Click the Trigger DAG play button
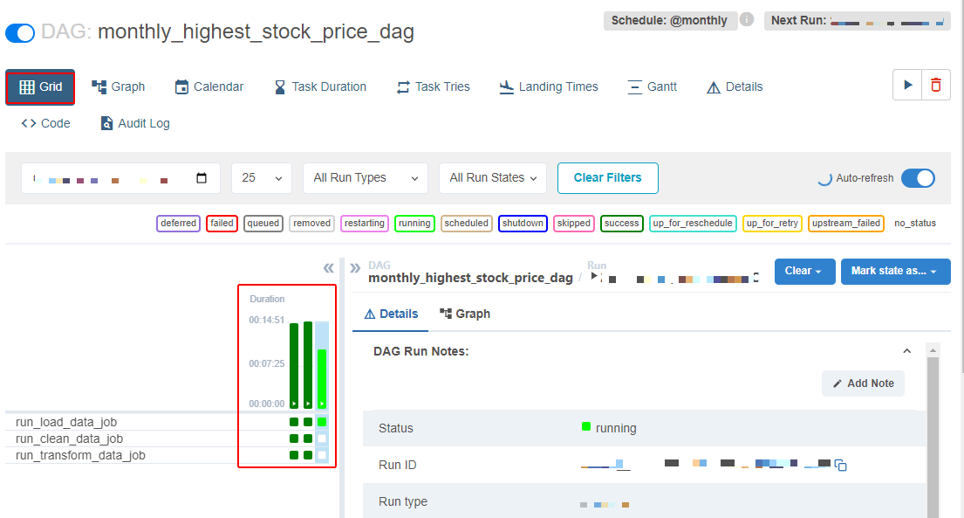The height and width of the screenshot is (518, 964). tap(907, 85)
